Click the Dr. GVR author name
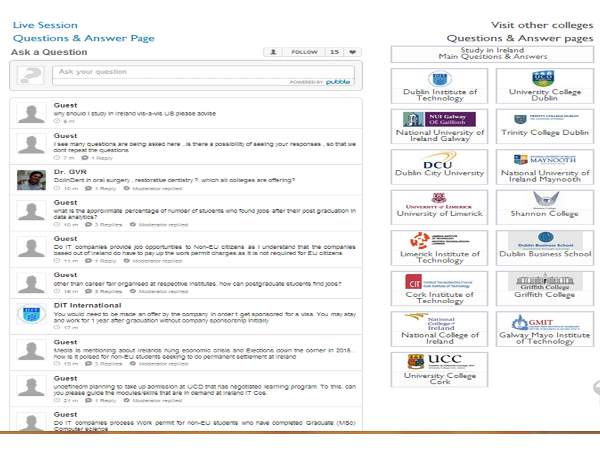 pyautogui.click(x=70, y=172)
